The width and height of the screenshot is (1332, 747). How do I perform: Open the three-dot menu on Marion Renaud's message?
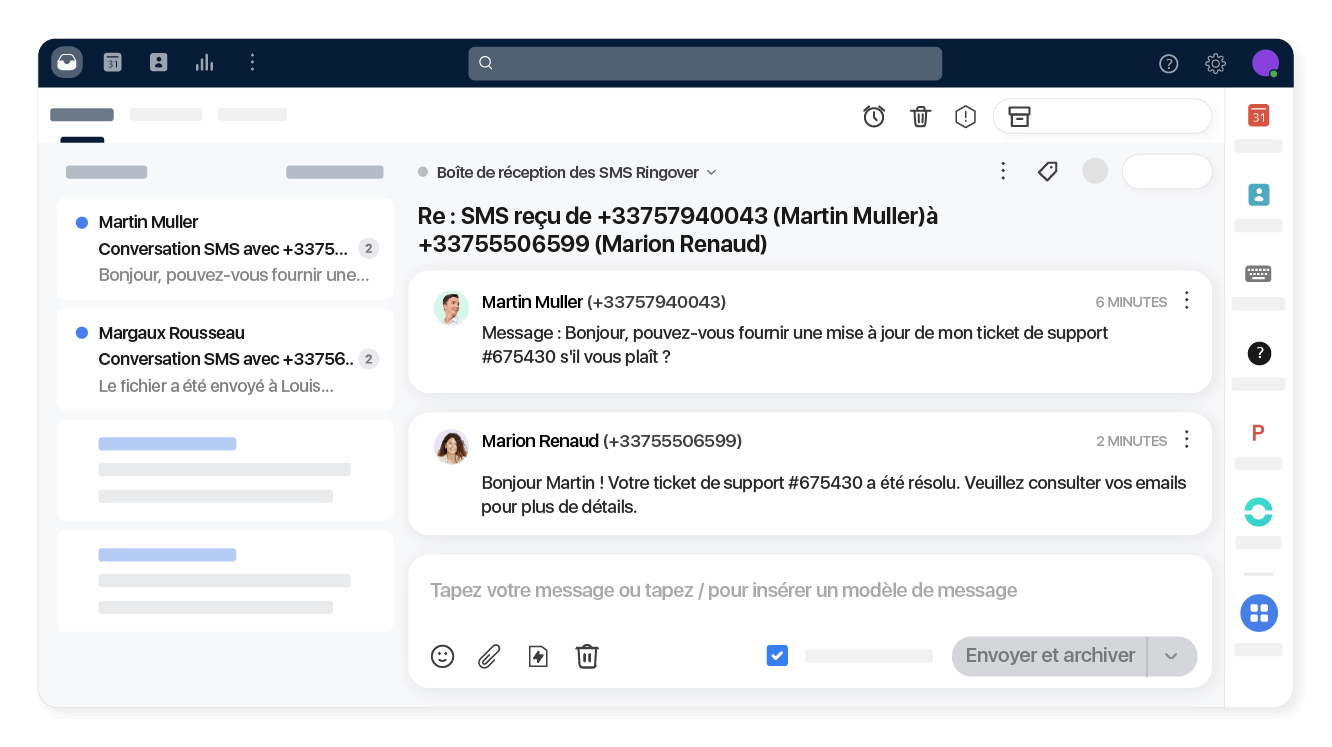tap(1186, 439)
